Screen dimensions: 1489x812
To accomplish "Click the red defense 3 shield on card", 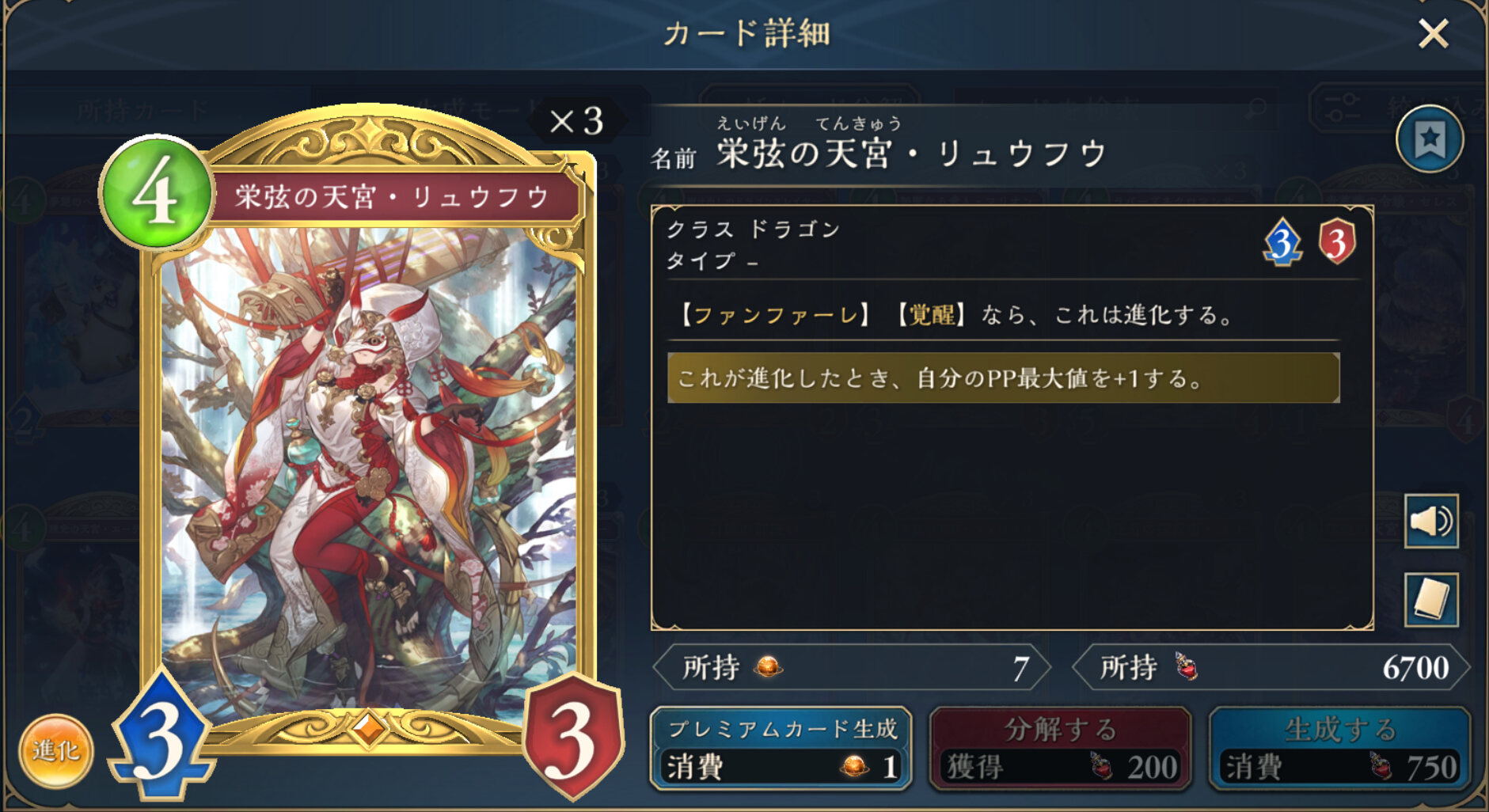I will 572,736.
